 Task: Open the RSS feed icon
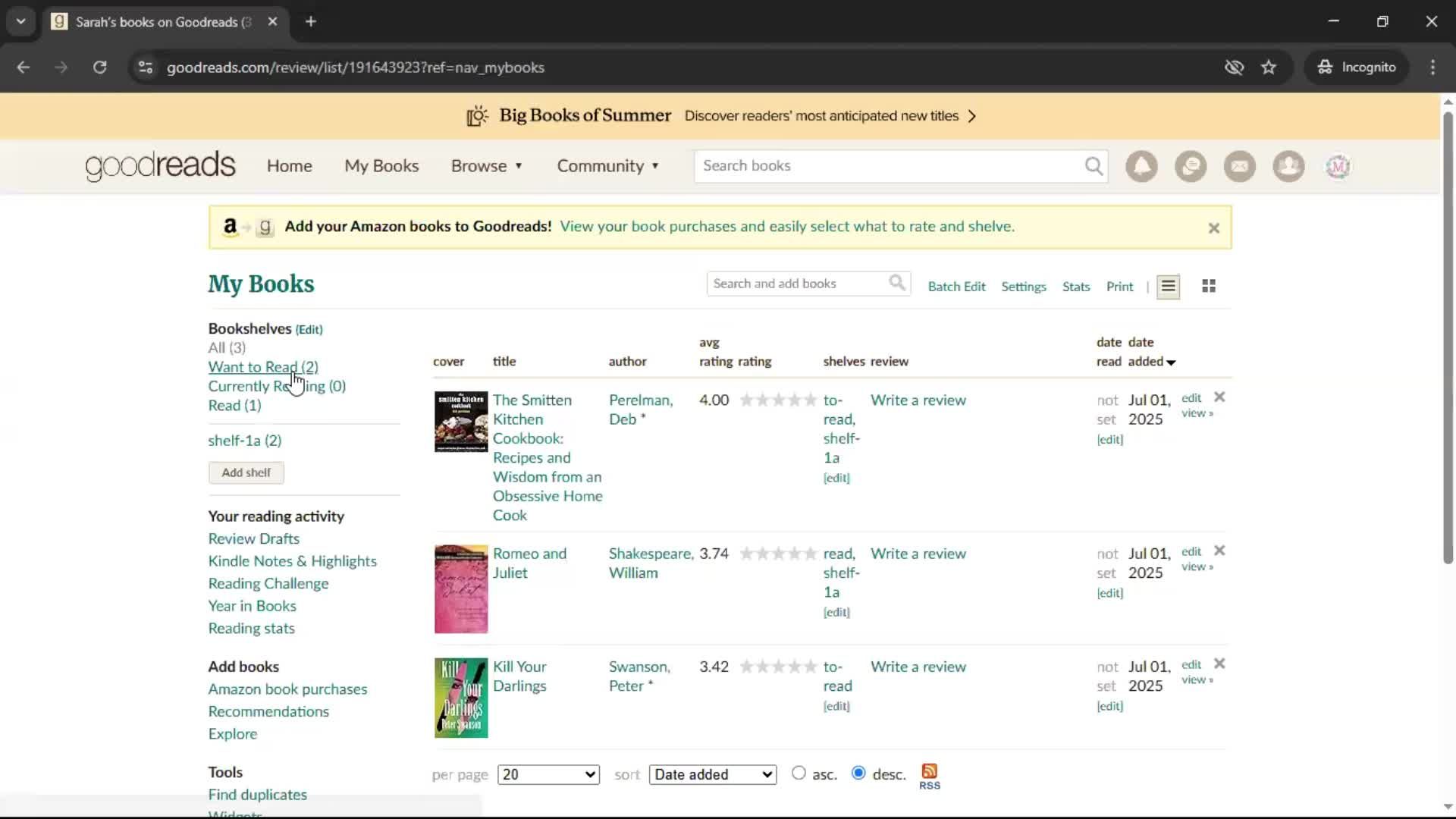pyautogui.click(x=930, y=777)
